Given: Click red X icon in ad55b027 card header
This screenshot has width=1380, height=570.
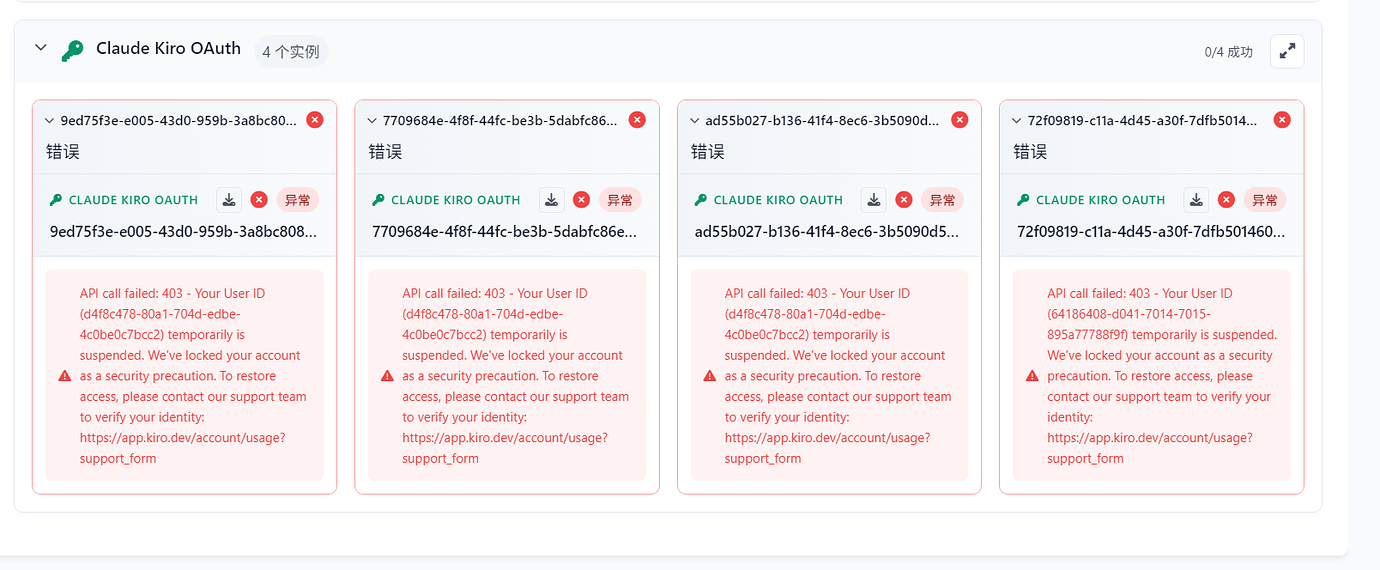Looking at the screenshot, I should click(960, 120).
